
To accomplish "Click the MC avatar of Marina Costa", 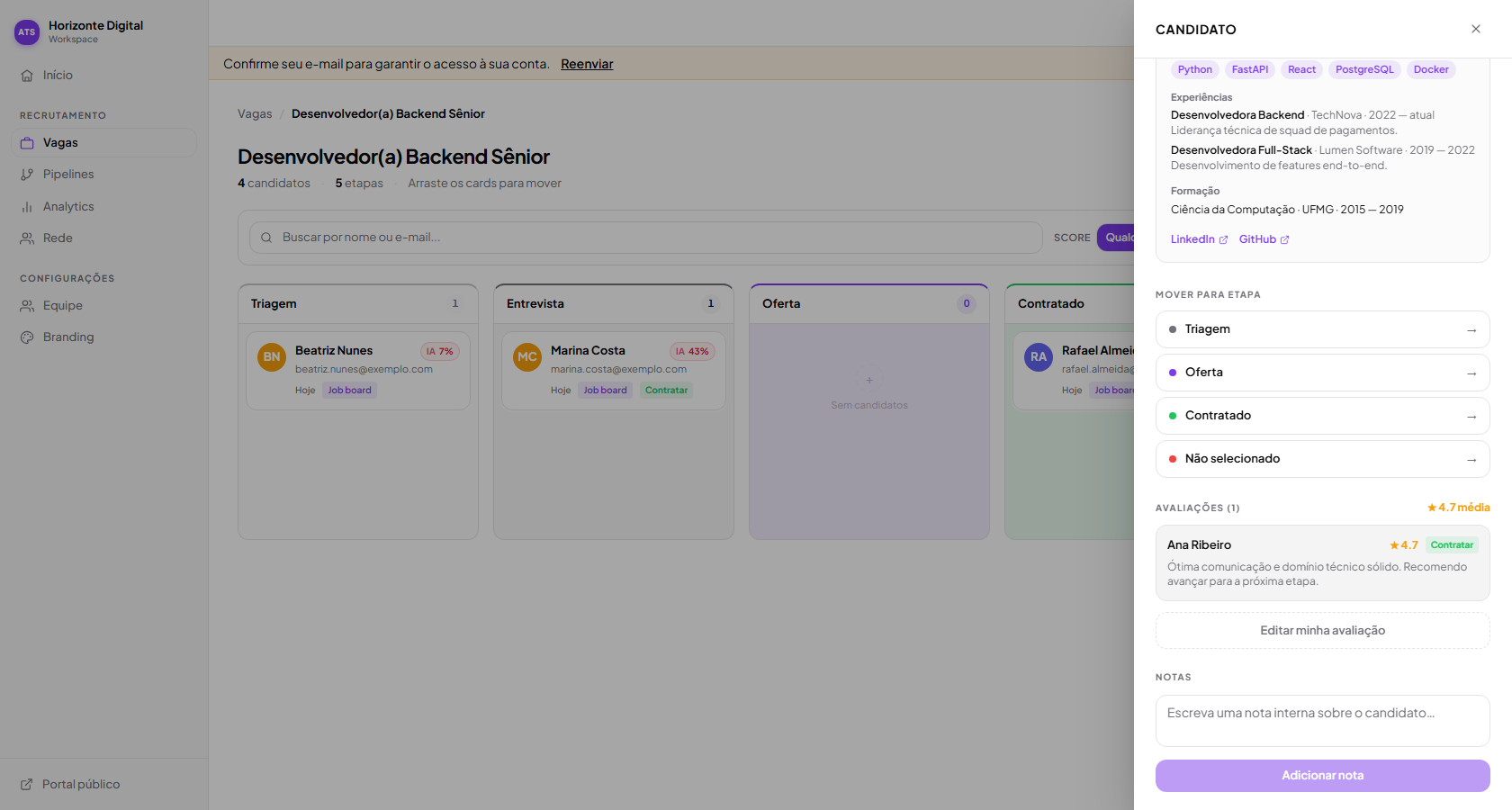I will (x=527, y=357).
